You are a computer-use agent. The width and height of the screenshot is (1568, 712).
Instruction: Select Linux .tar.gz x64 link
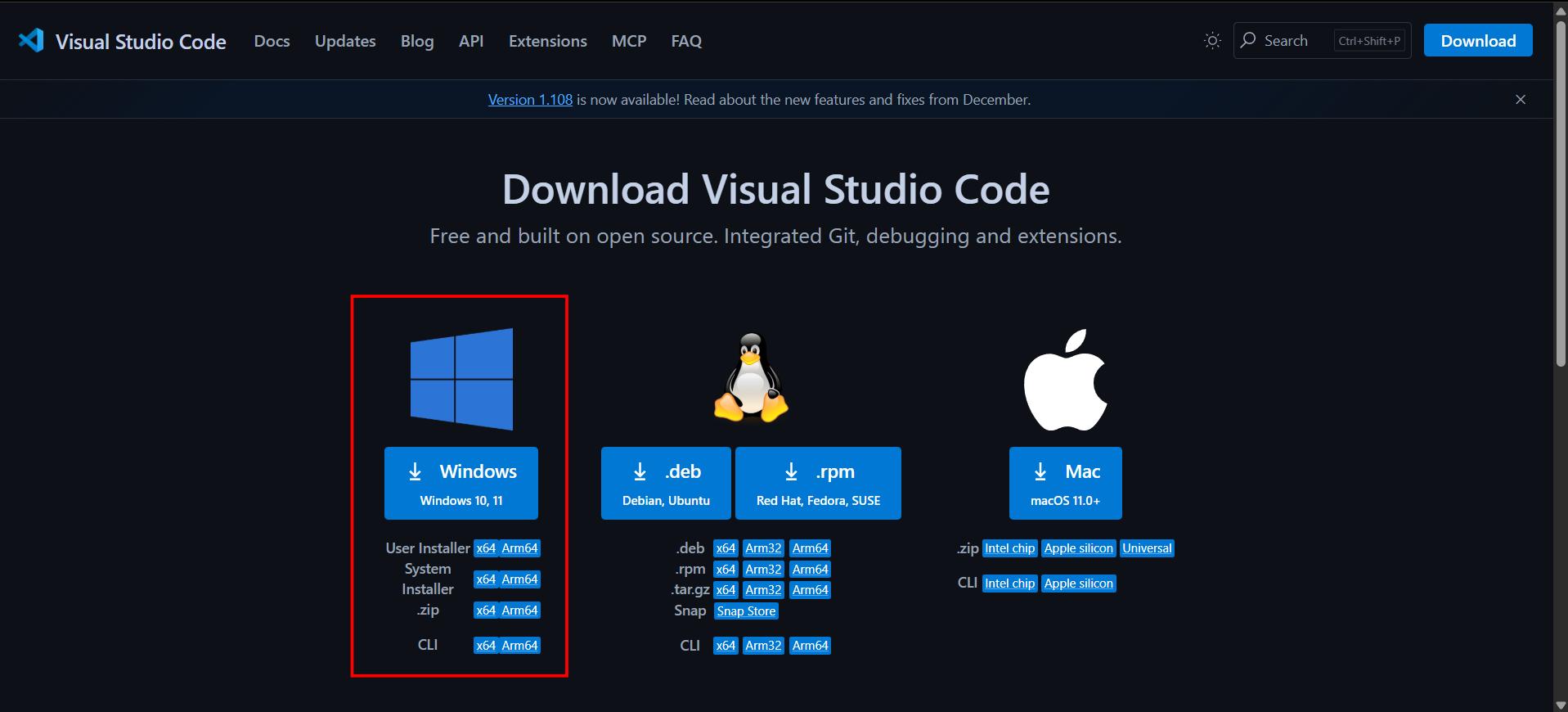coord(726,590)
